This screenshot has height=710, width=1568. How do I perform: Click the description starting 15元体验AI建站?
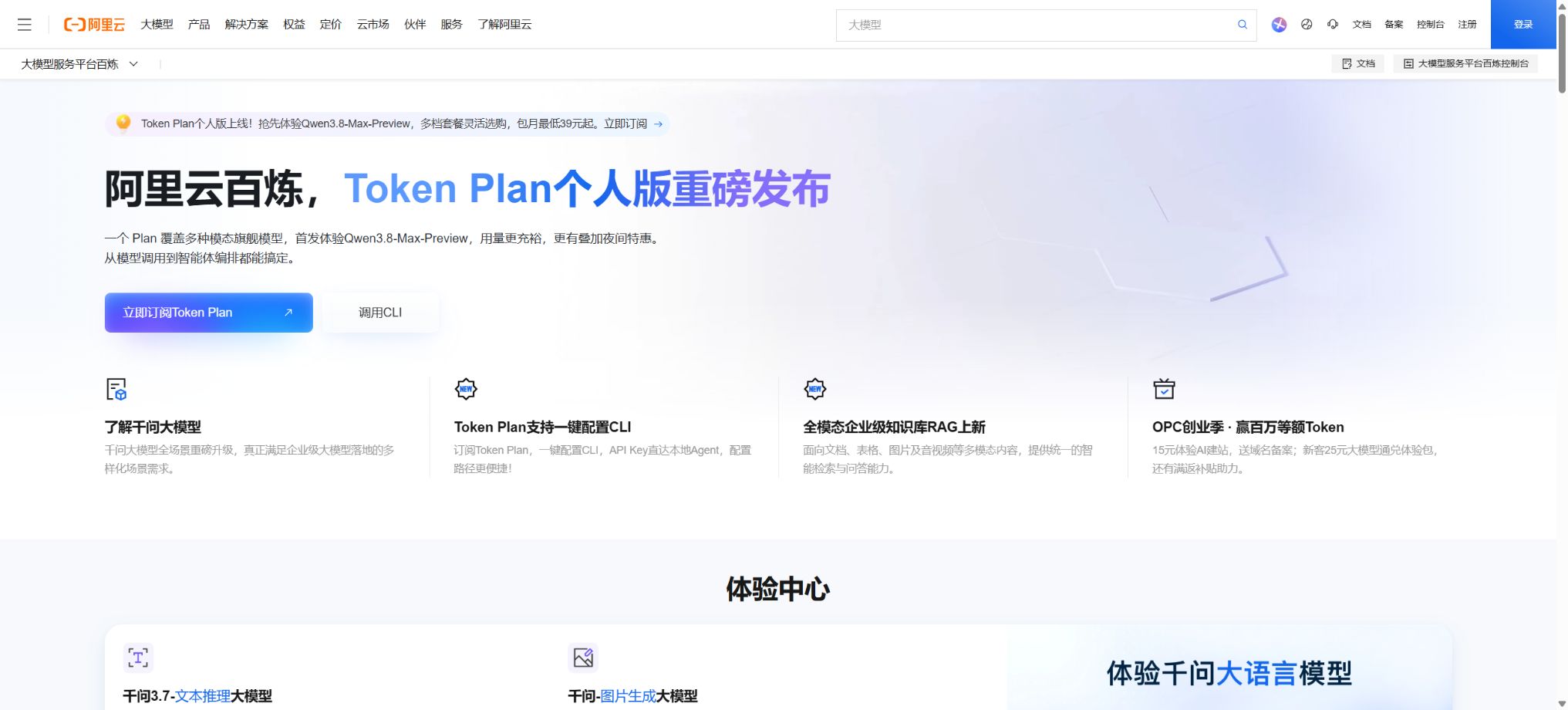1296,459
